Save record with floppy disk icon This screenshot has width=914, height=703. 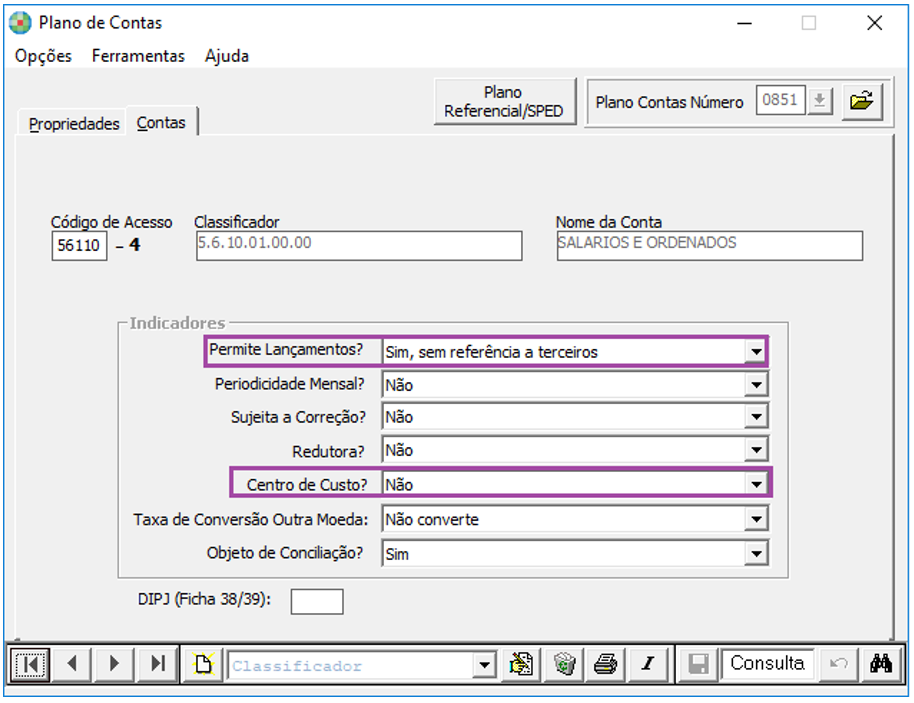698,664
